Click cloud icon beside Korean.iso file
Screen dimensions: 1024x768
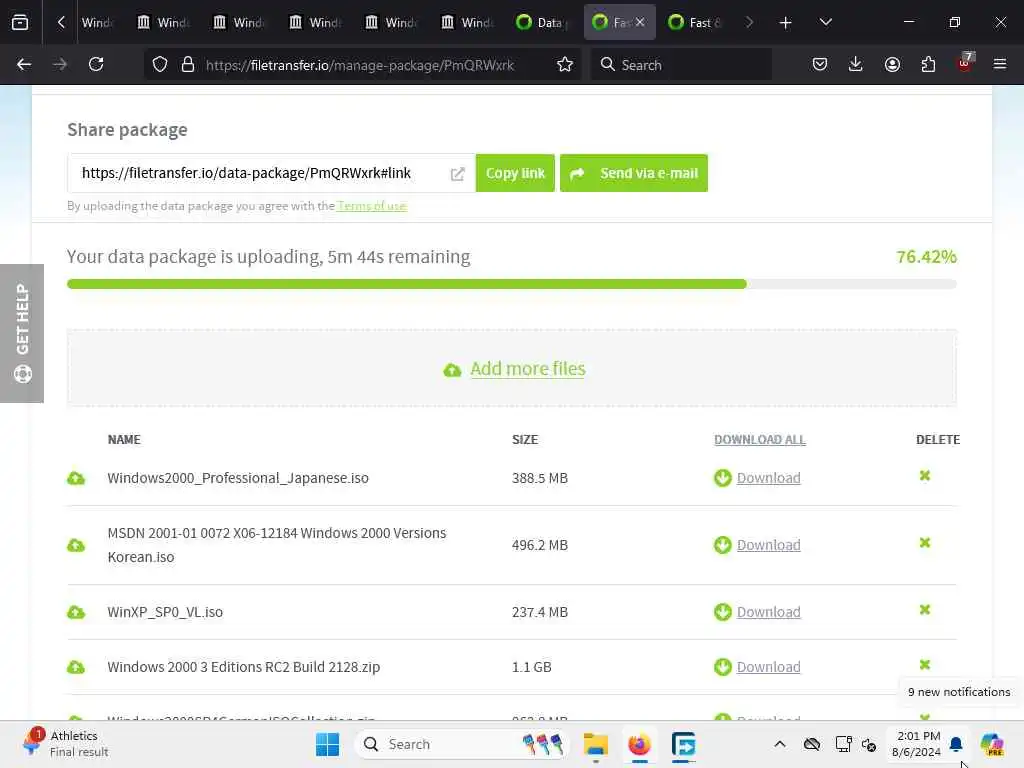tap(76, 545)
